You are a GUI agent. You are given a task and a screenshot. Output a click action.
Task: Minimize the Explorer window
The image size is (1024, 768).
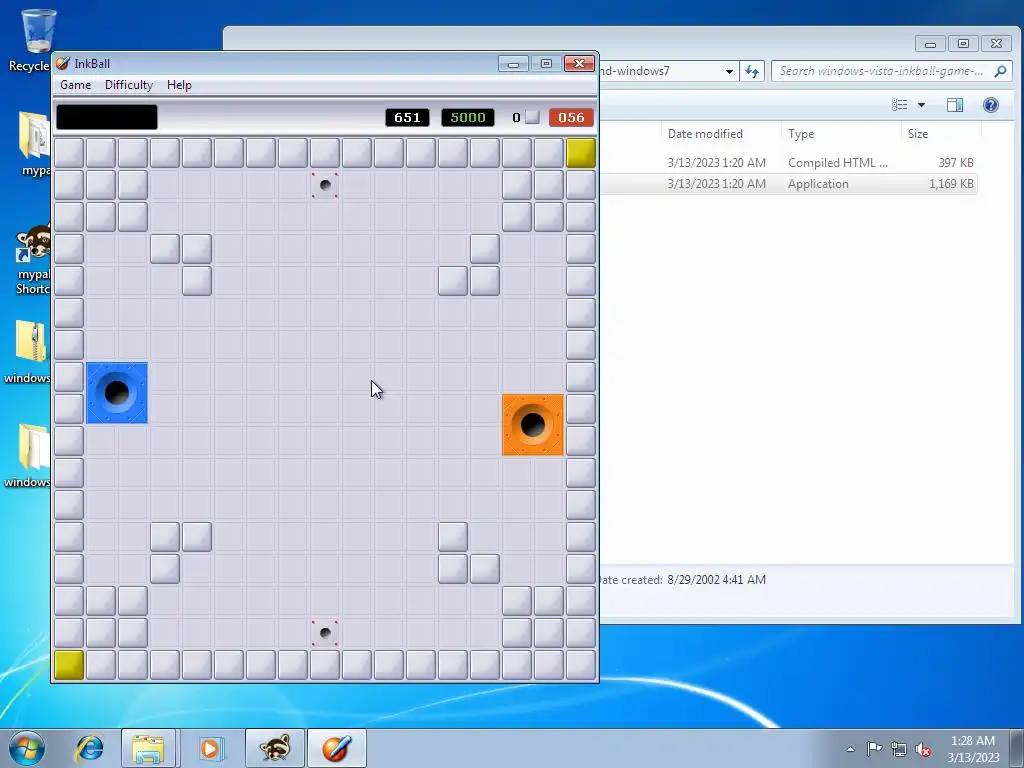click(x=931, y=44)
